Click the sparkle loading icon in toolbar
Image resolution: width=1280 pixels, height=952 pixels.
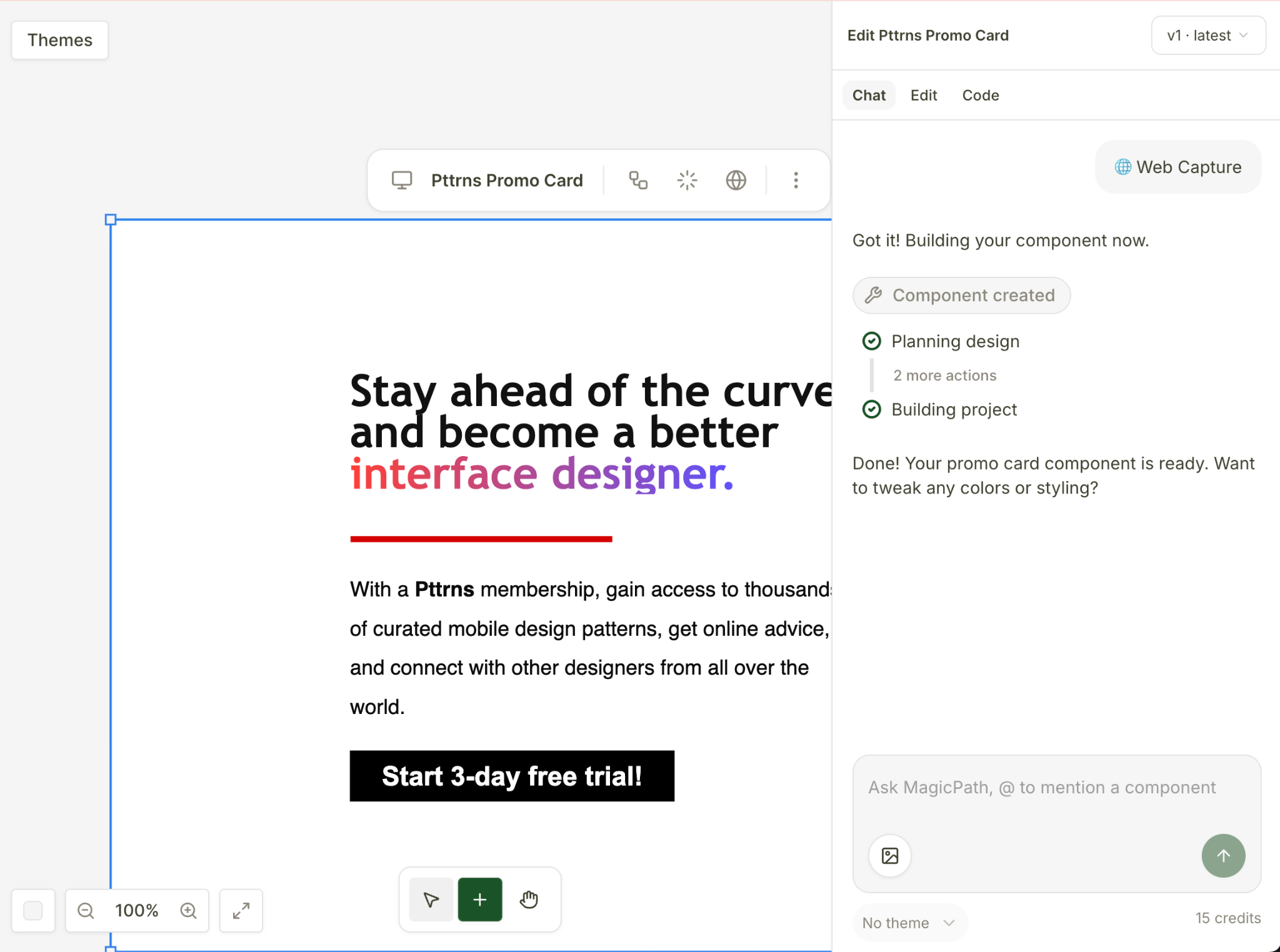coord(687,181)
